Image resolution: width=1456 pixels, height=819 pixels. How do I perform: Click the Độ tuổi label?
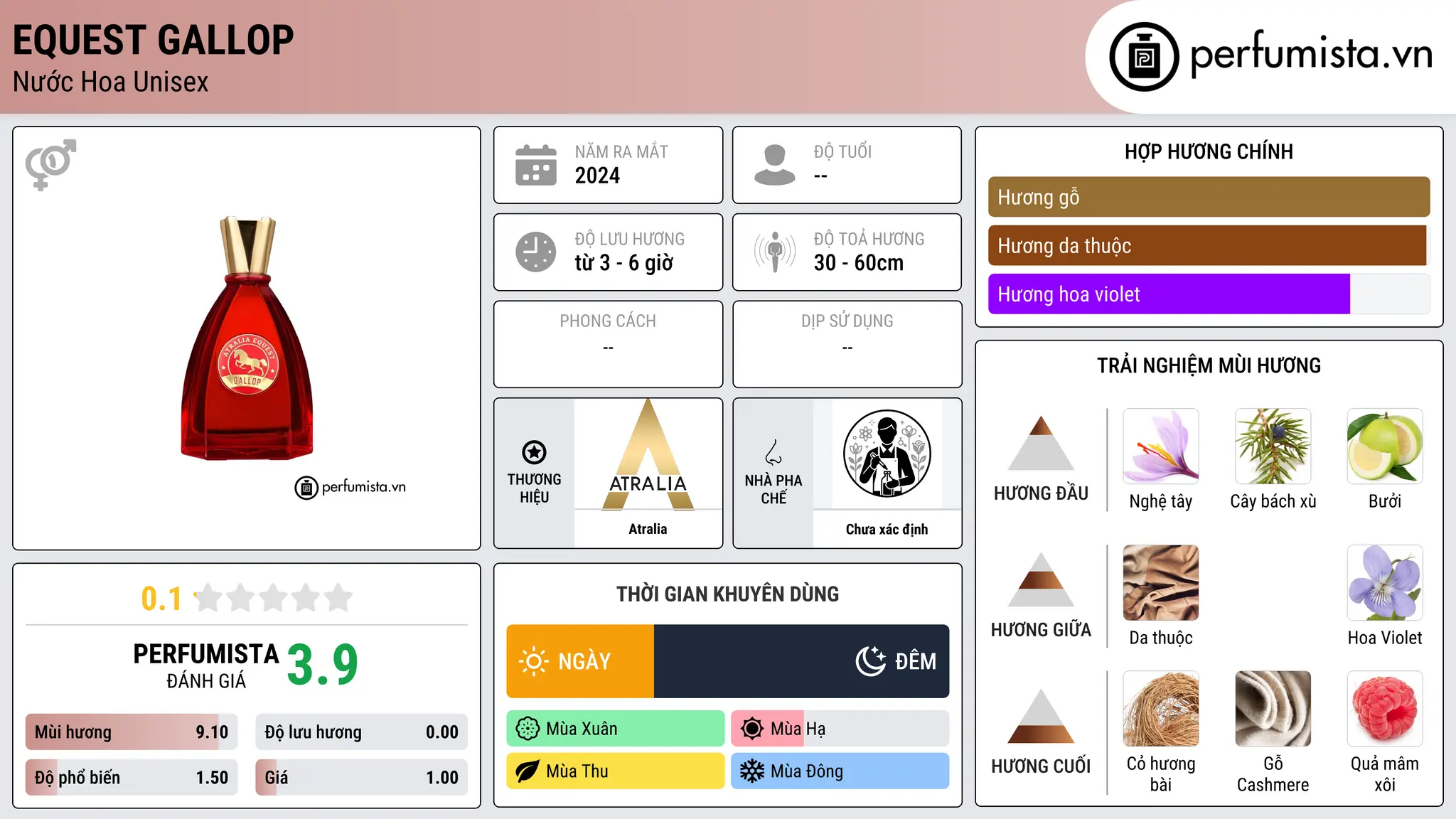[843, 151]
